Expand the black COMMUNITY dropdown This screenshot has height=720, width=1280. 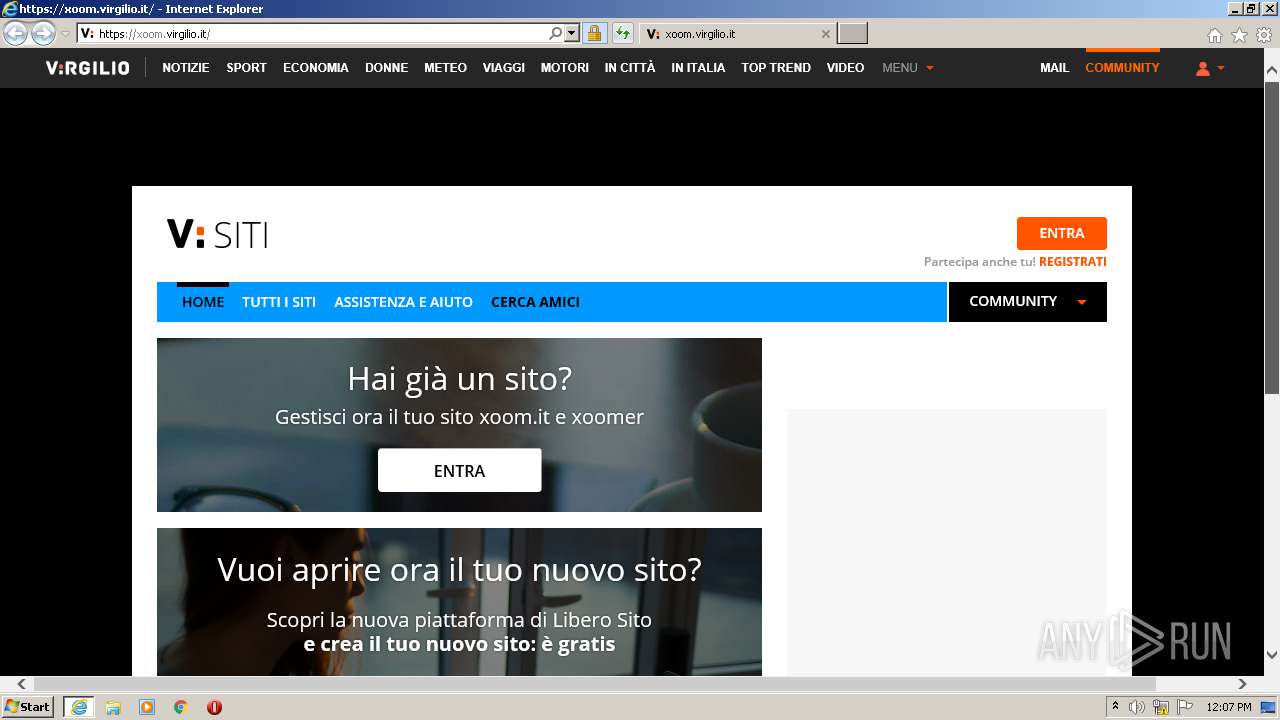pyautogui.click(x=1027, y=302)
